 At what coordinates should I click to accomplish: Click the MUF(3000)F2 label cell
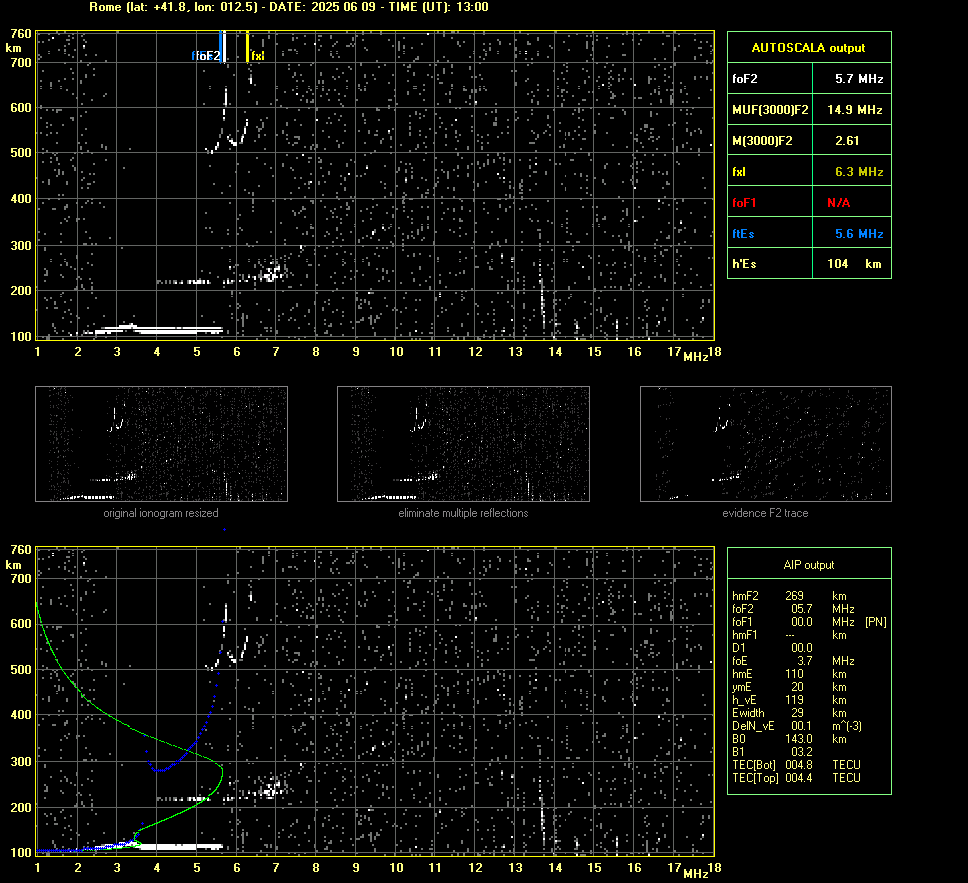tap(770, 110)
